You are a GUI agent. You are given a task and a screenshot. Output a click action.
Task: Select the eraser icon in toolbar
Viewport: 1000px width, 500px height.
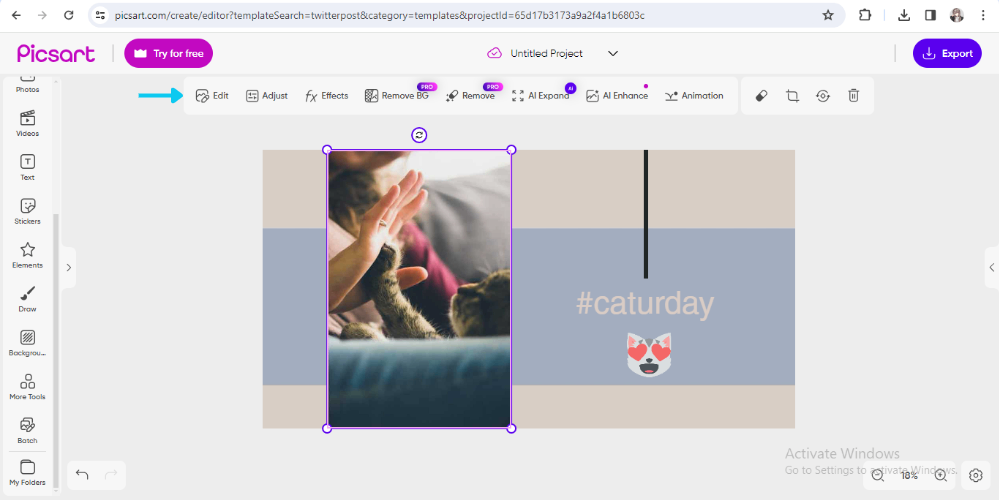pos(761,96)
